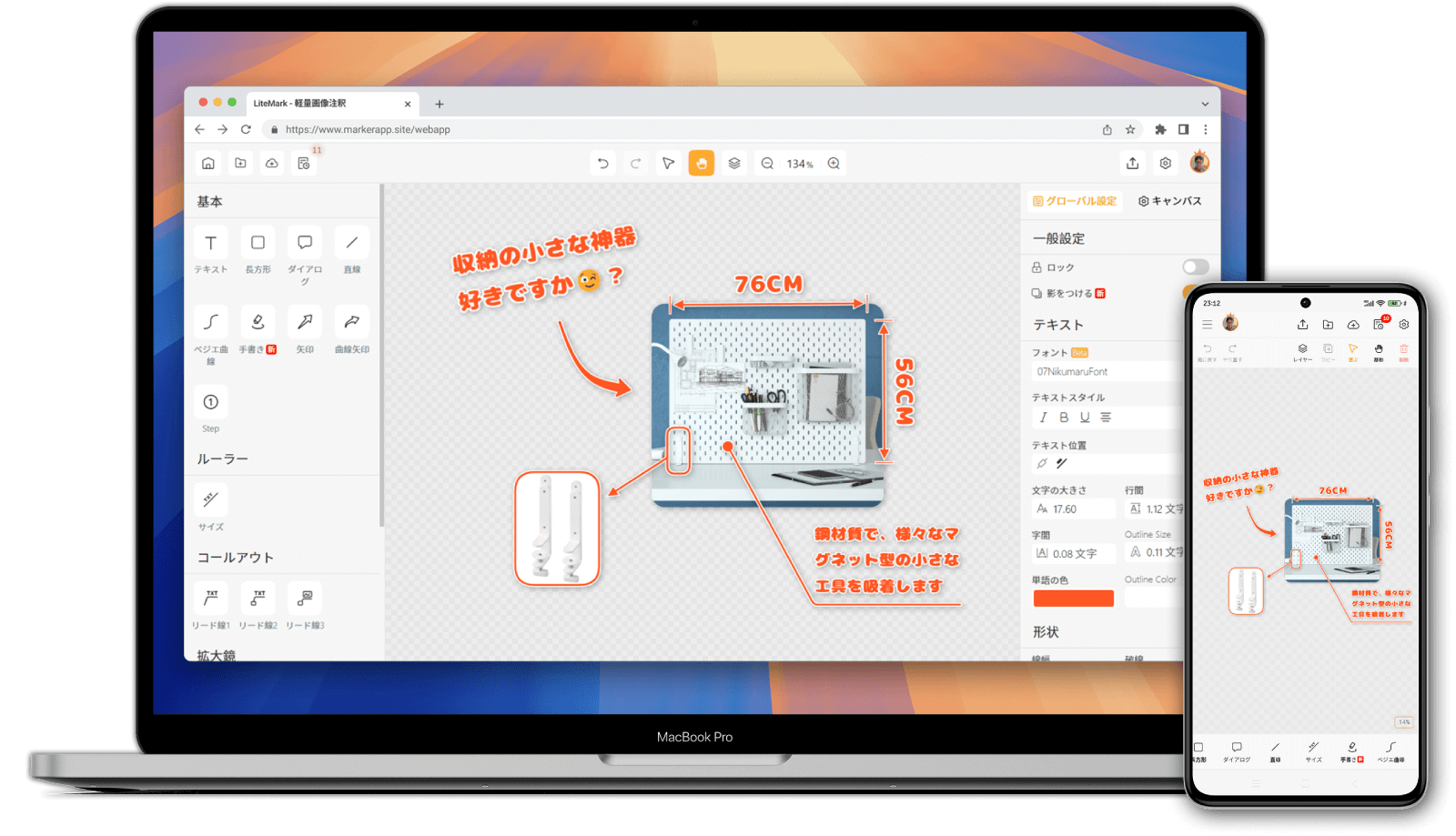Click the 単語の色 orange color swatch
The width and height of the screenshot is (1456, 836).
click(x=1074, y=598)
